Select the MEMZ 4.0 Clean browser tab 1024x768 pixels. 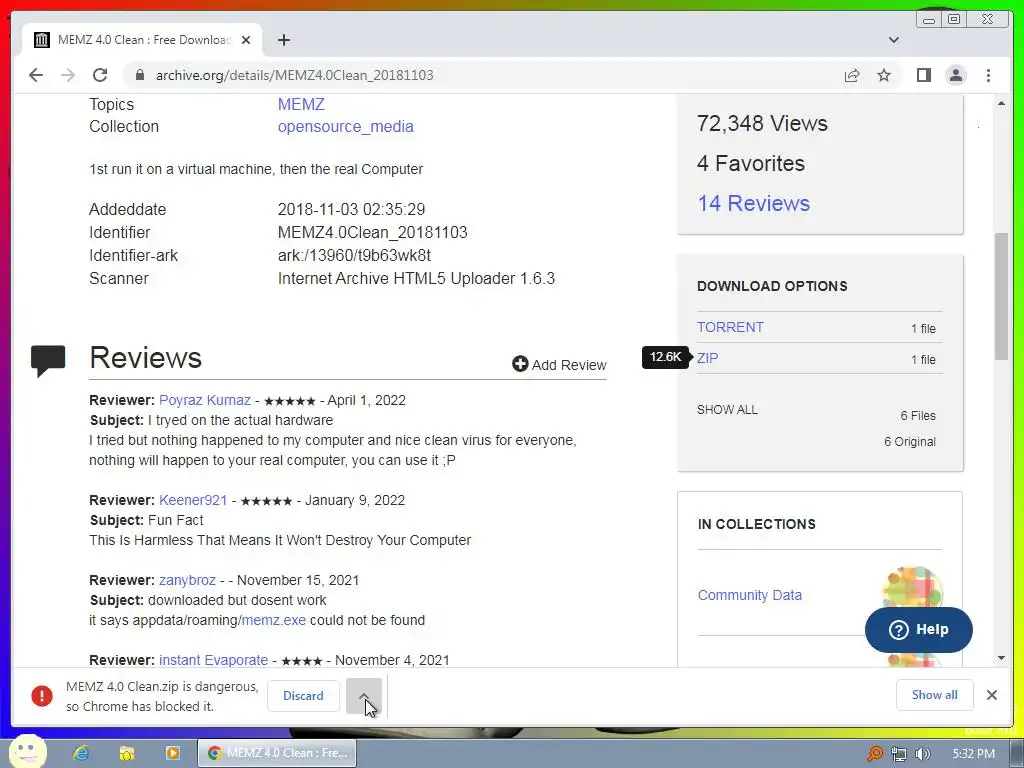[x=142, y=40]
